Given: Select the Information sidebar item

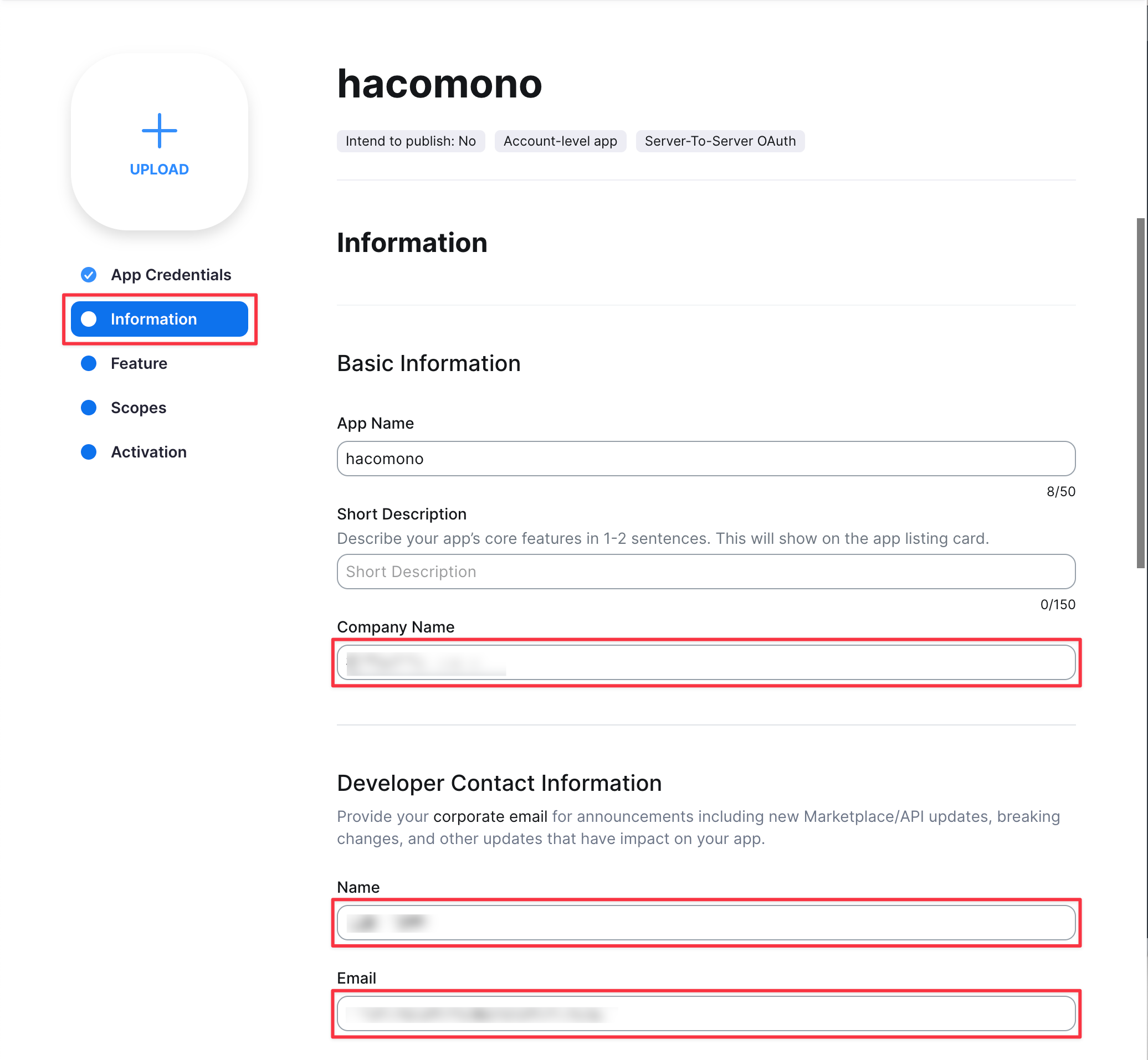Looking at the screenshot, I should [x=159, y=319].
